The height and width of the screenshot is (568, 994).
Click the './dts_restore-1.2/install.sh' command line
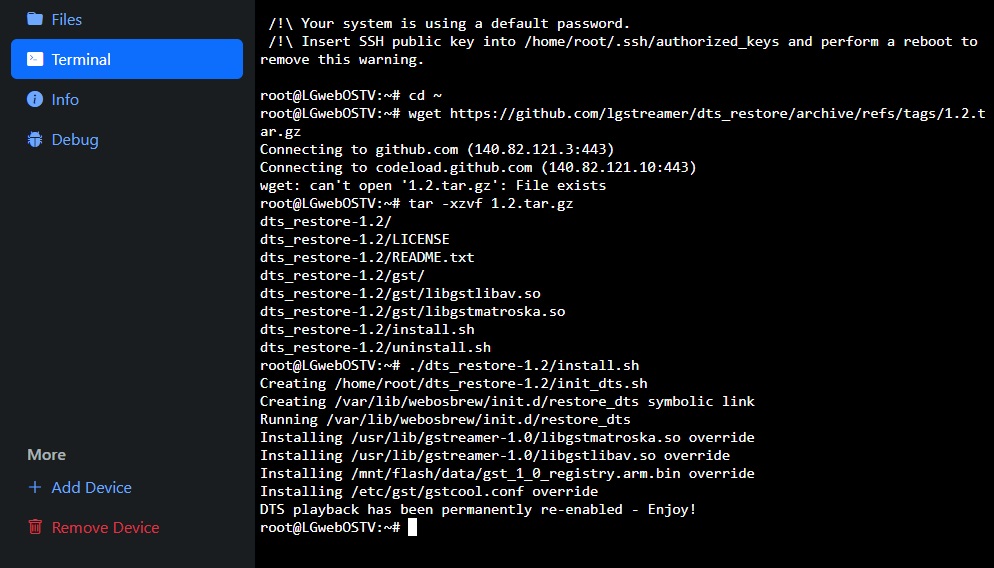click(523, 365)
